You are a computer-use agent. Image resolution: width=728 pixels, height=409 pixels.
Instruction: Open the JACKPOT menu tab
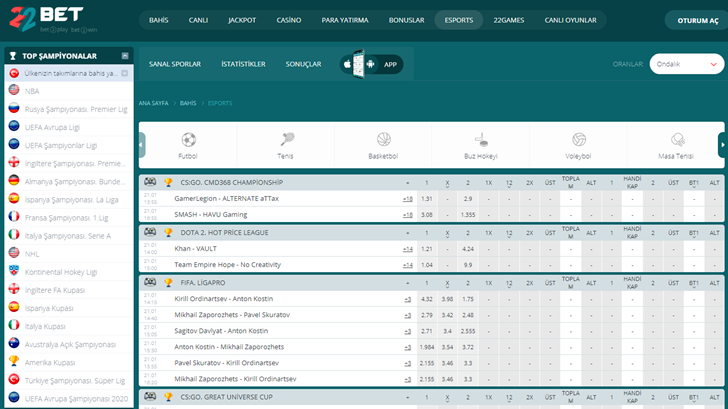(242, 20)
